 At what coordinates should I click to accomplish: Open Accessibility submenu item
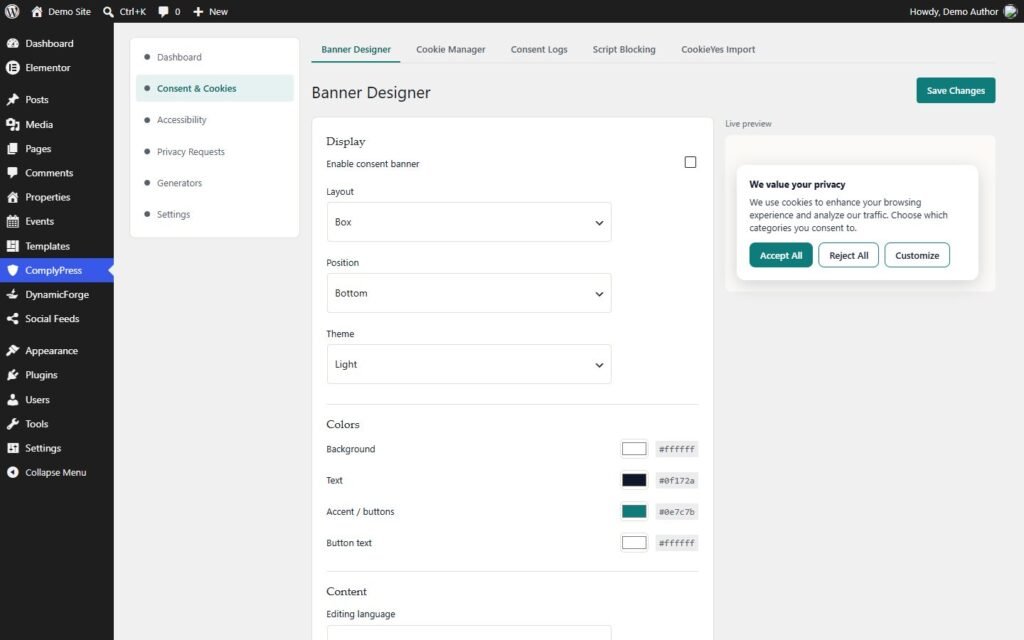coord(215,120)
